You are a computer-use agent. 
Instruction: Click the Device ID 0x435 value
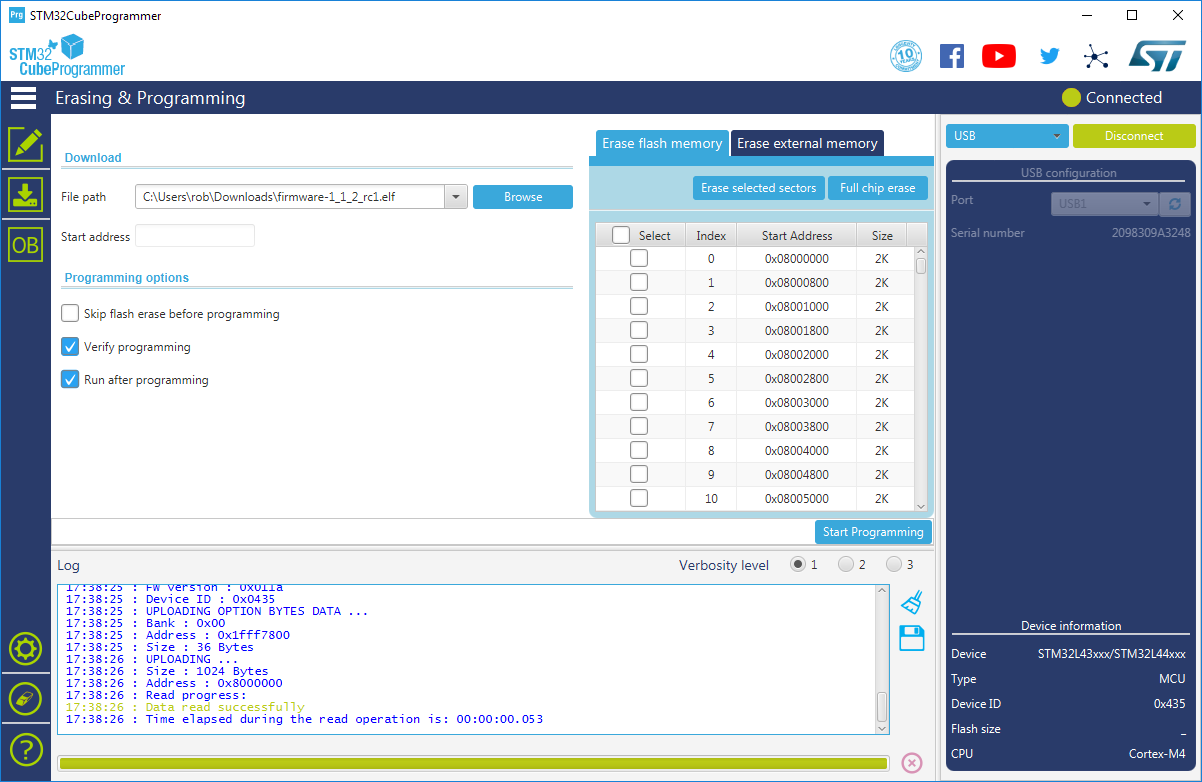(1169, 703)
